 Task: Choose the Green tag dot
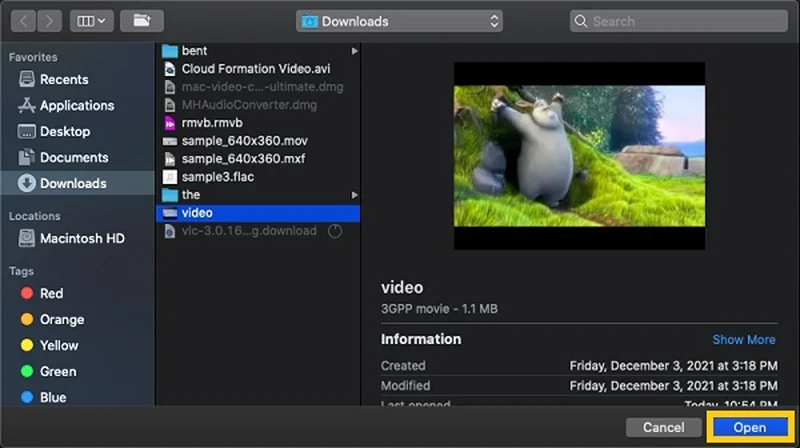click(27, 371)
